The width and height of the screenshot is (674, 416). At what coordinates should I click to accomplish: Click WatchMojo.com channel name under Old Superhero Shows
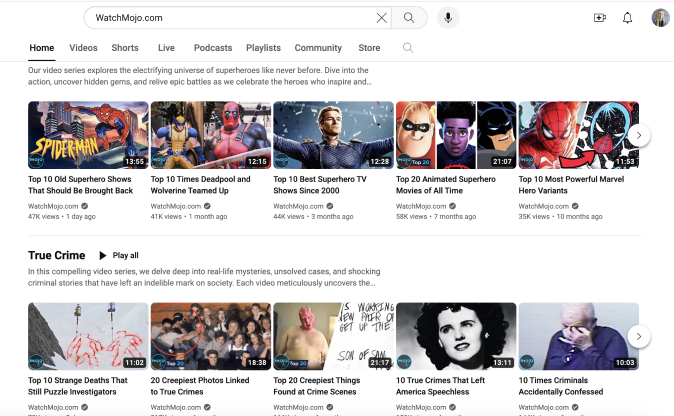click(x=53, y=206)
